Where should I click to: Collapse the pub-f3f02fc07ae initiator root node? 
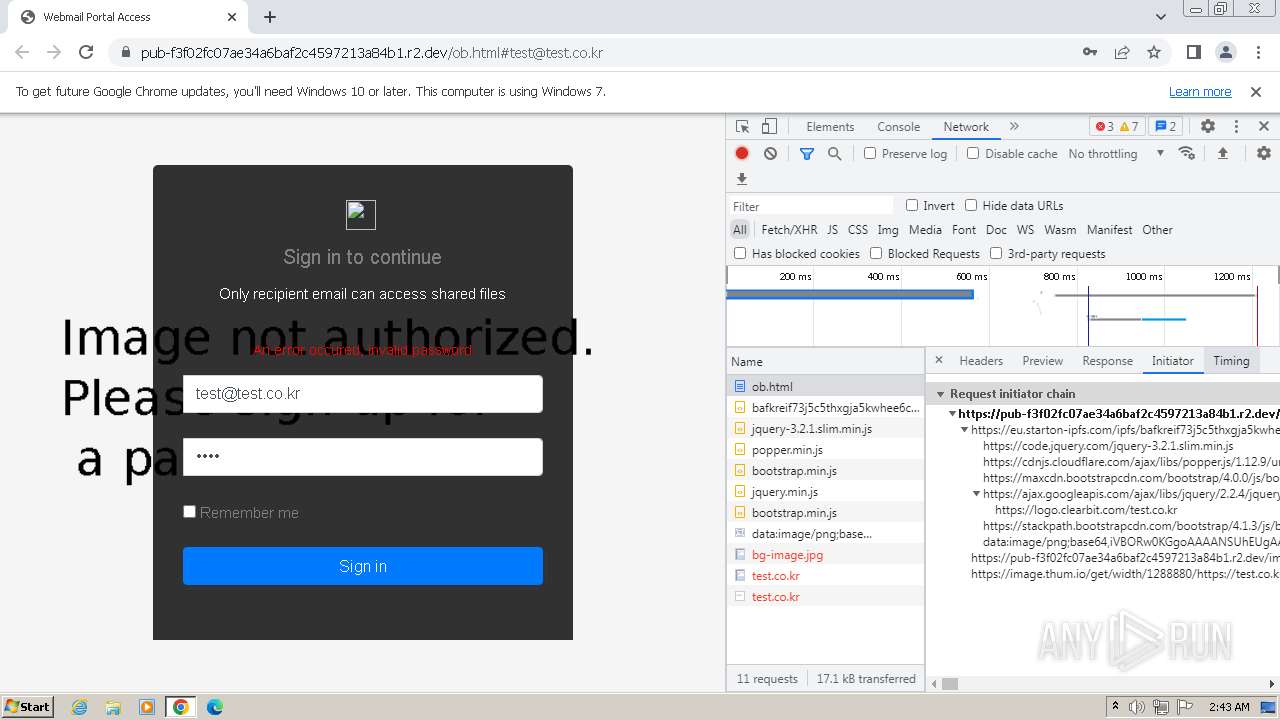tap(952, 413)
